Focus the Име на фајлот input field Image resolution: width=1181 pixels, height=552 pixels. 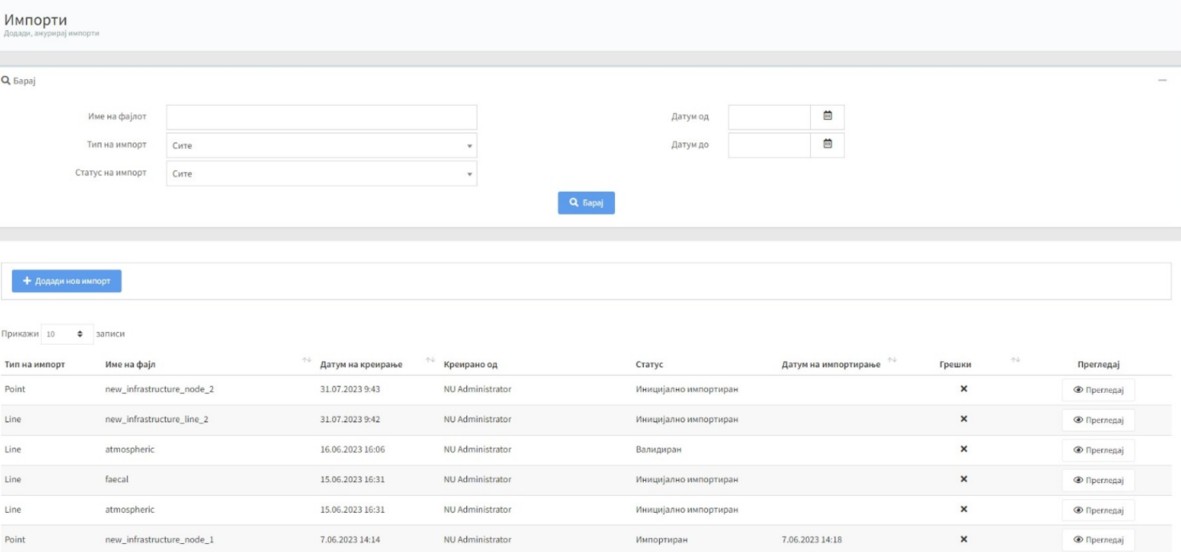322,117
